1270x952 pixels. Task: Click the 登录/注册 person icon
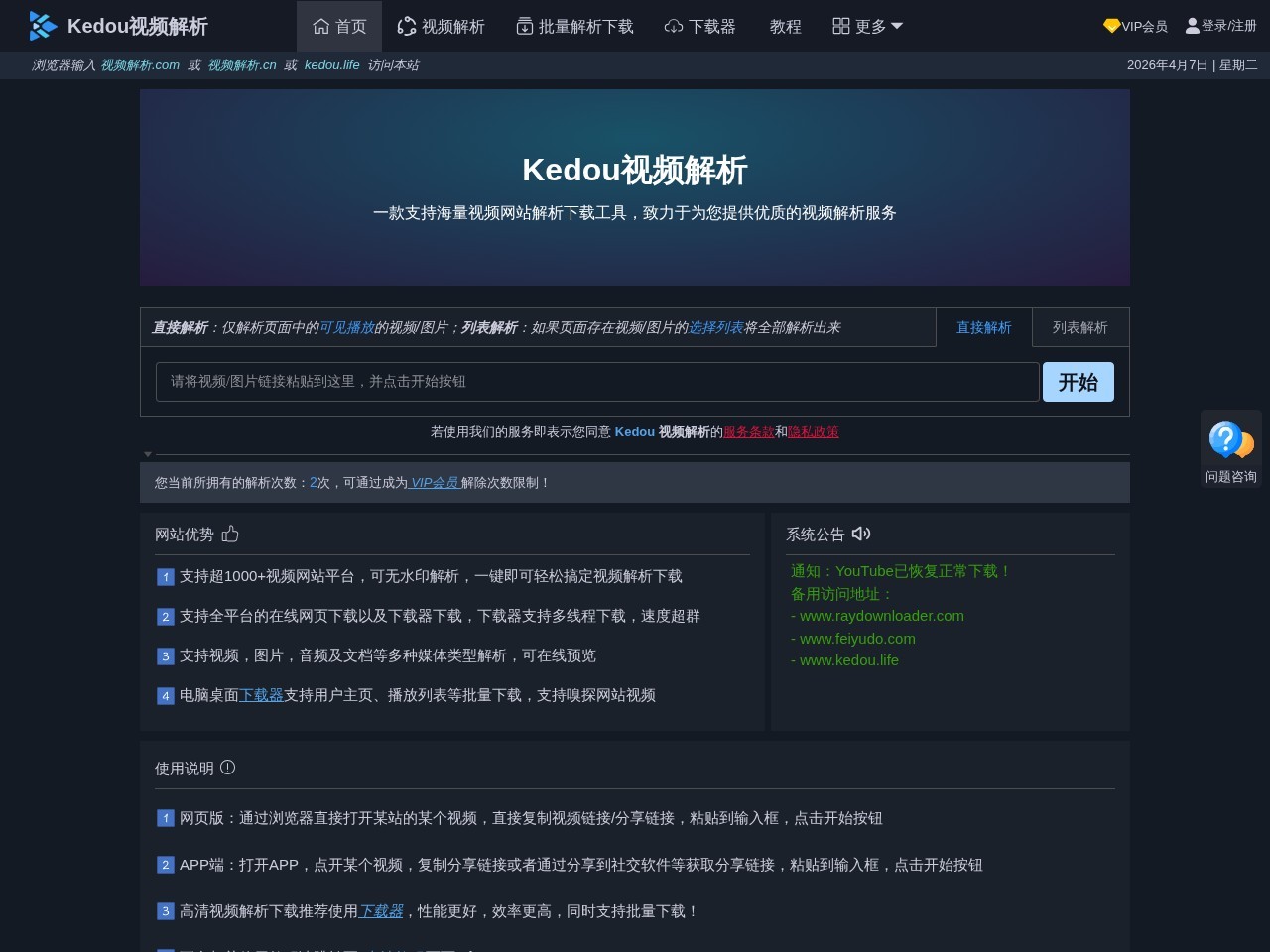1192,27
